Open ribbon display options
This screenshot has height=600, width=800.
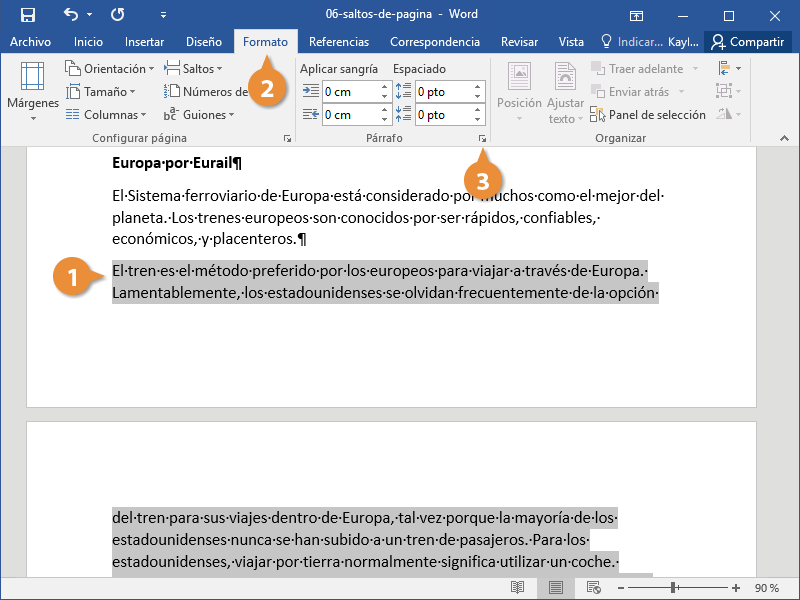636,16
